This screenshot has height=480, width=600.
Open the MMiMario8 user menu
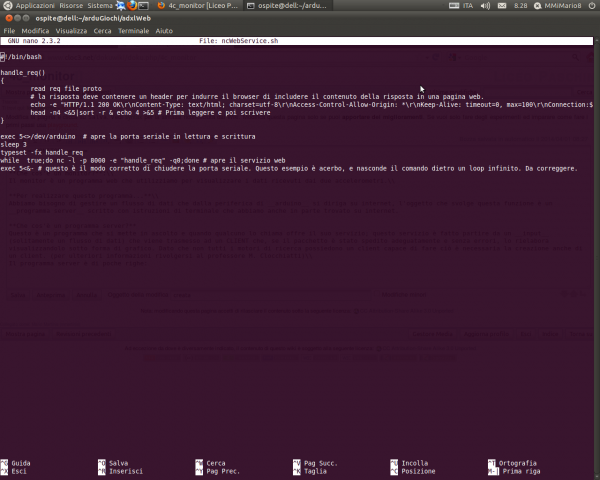(558, 5)
